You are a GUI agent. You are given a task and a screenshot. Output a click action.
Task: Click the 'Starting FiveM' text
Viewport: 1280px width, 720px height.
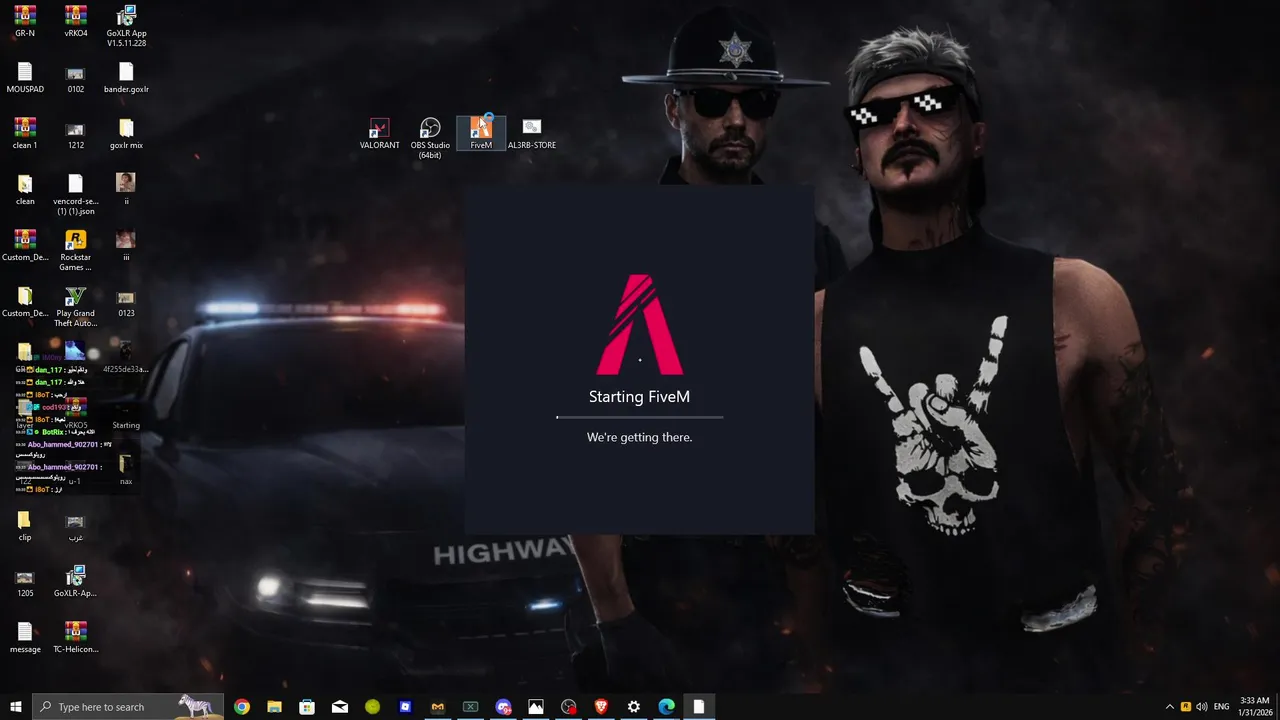640,397
